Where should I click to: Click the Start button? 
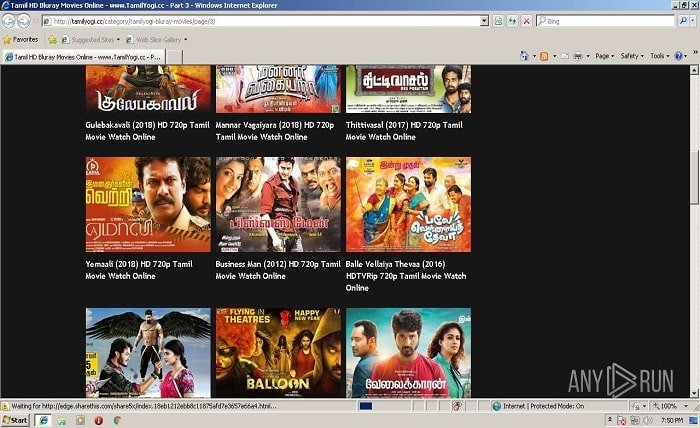coord(15,420)
